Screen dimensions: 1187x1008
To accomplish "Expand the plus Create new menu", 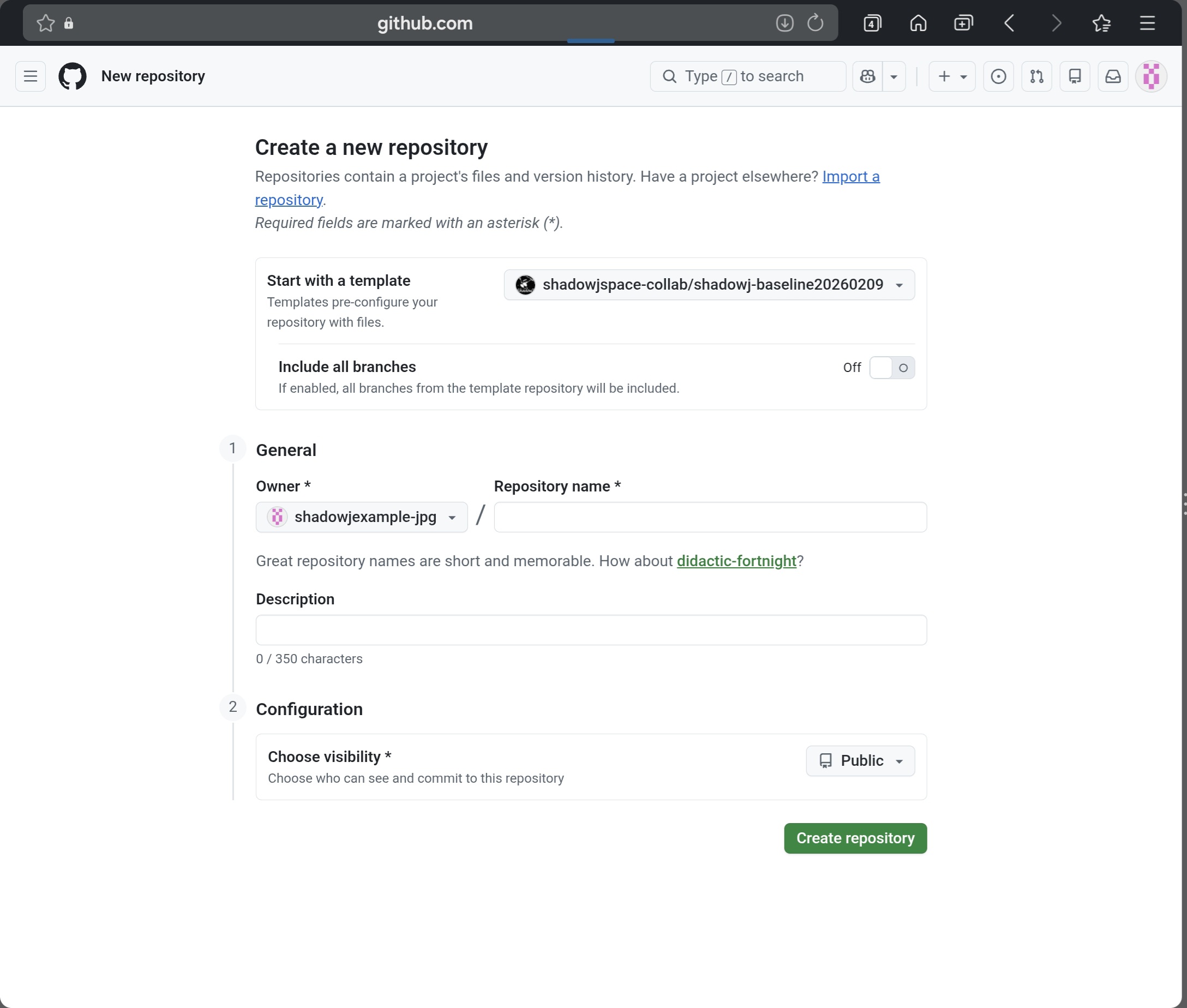I will [951, 76].
